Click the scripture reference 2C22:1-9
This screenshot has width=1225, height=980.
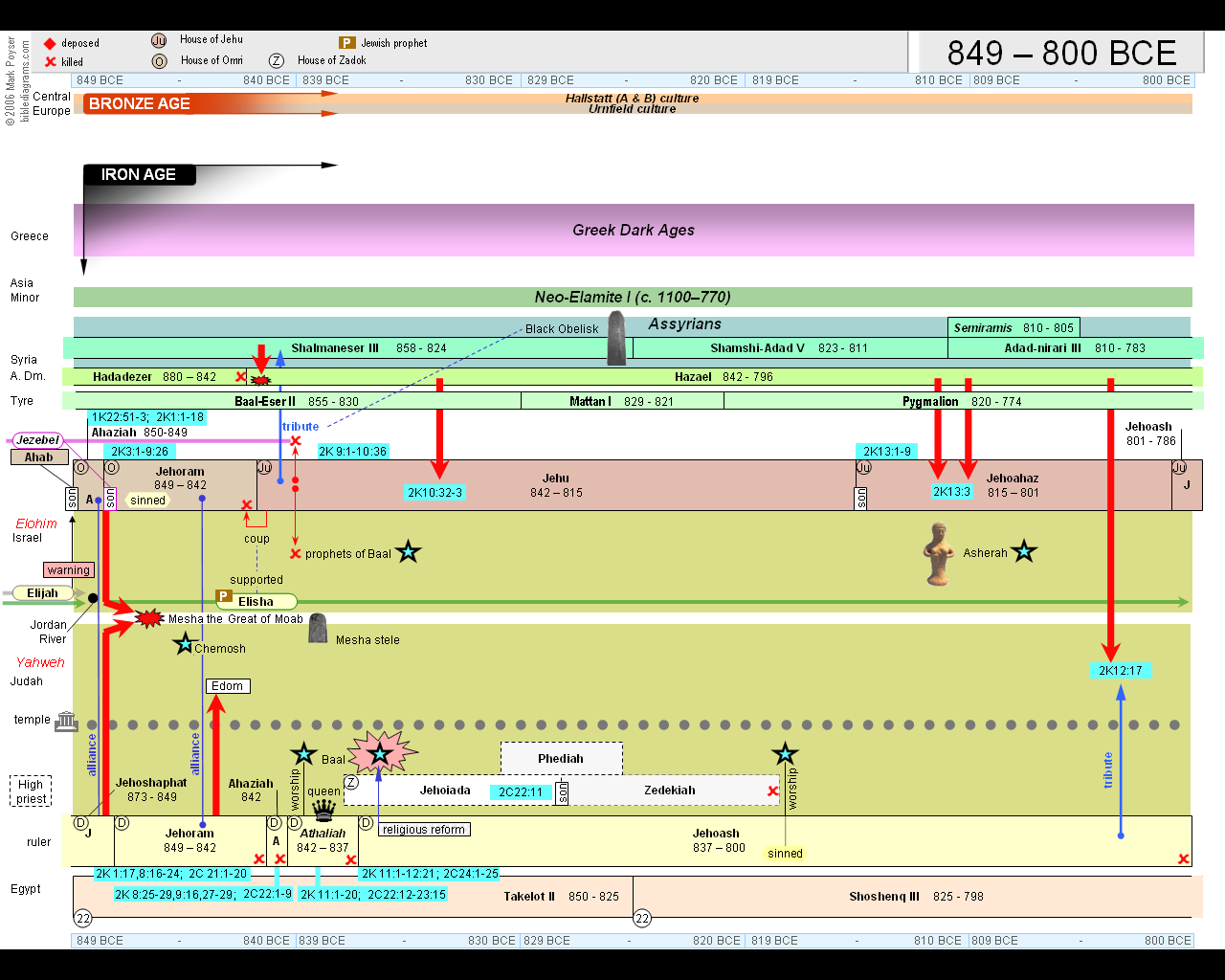pyautogui.click(x=267, y=894)
